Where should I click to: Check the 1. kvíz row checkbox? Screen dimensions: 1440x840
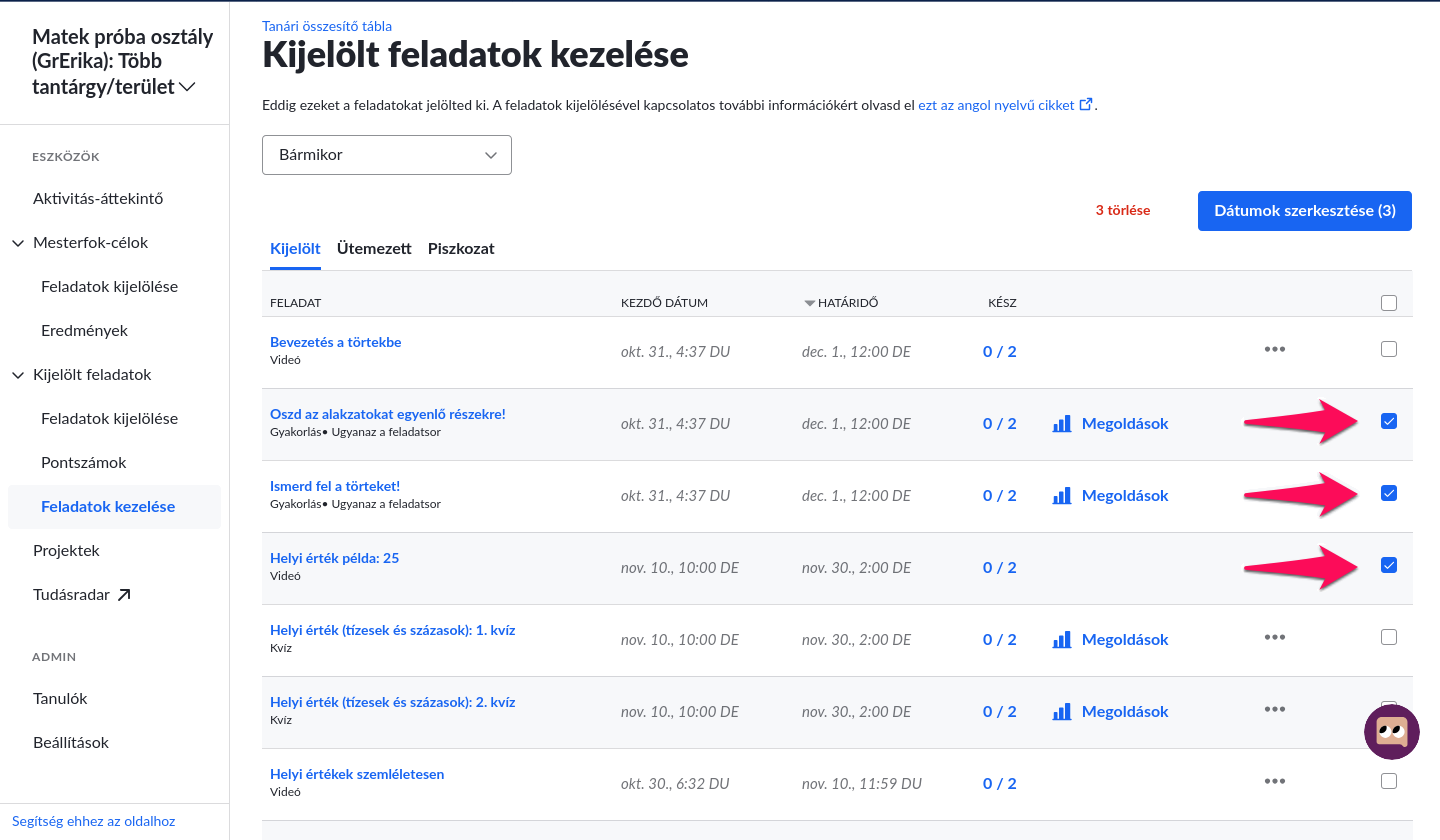[x=1388, y=637]
